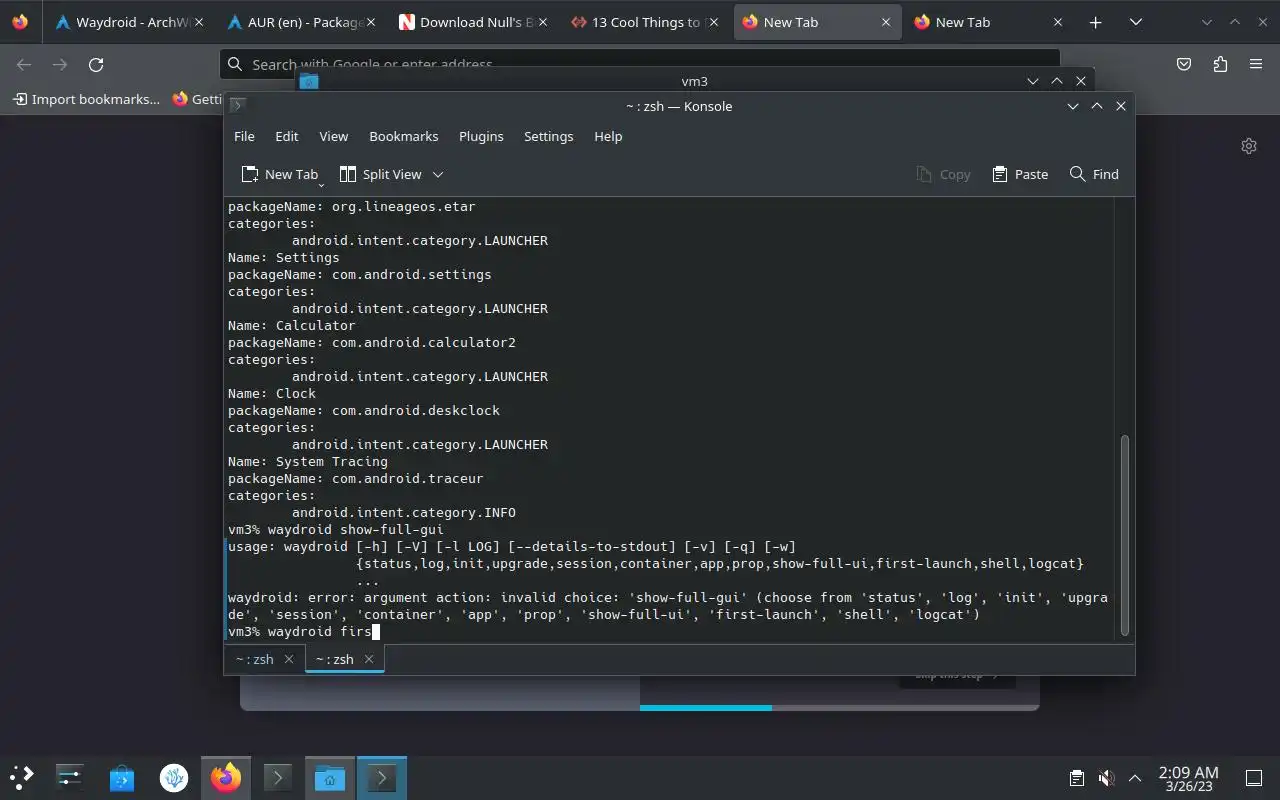1280x800 pixels.
Task: Click Import bookmarks toolbar item
Action: [86, 99]
